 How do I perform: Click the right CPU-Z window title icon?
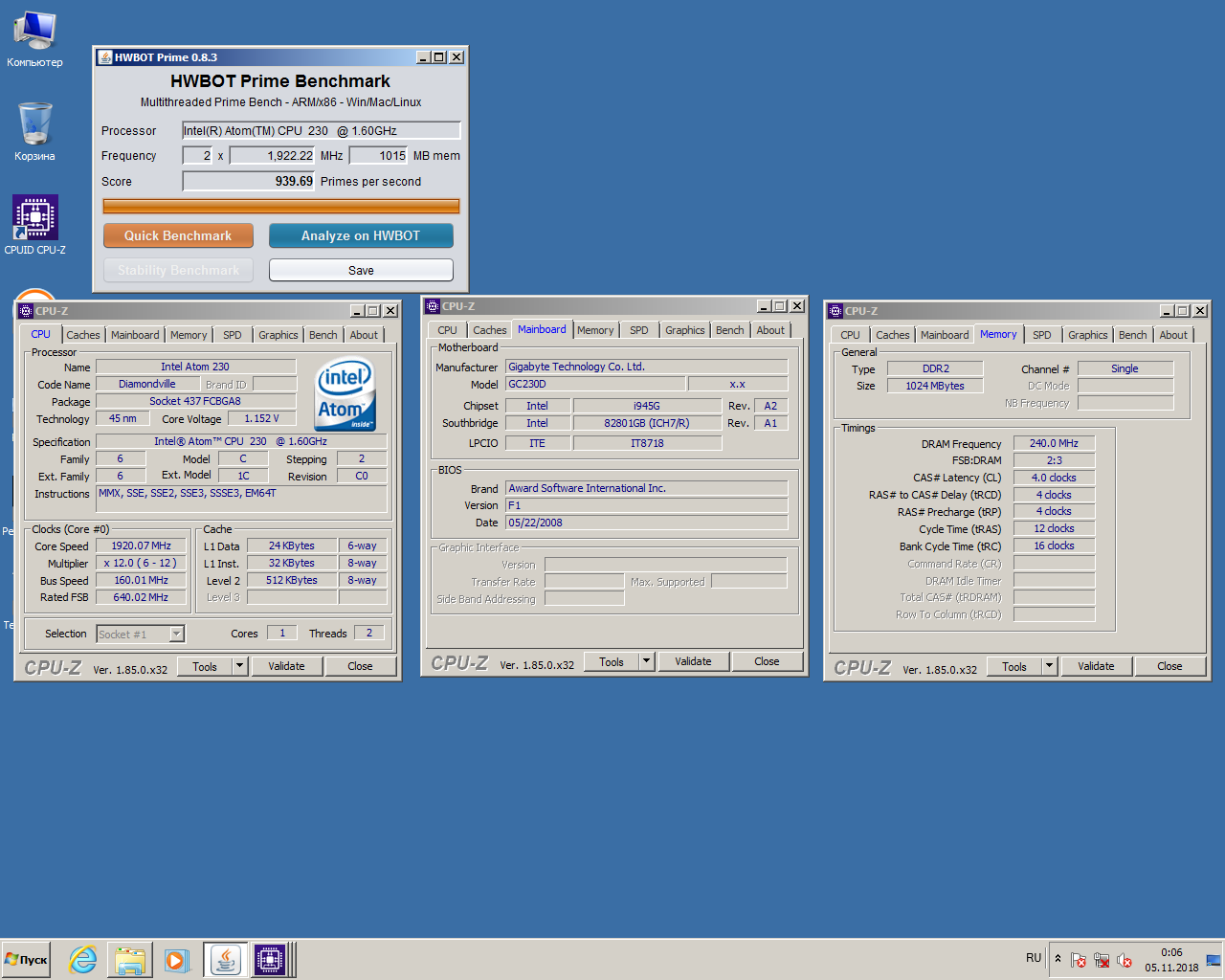(x=835, y=311)
